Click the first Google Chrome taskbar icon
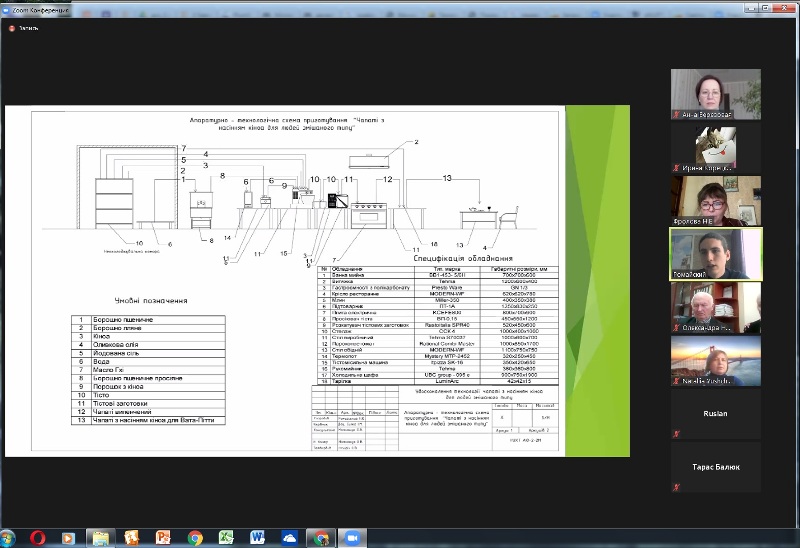 (195, 537)
